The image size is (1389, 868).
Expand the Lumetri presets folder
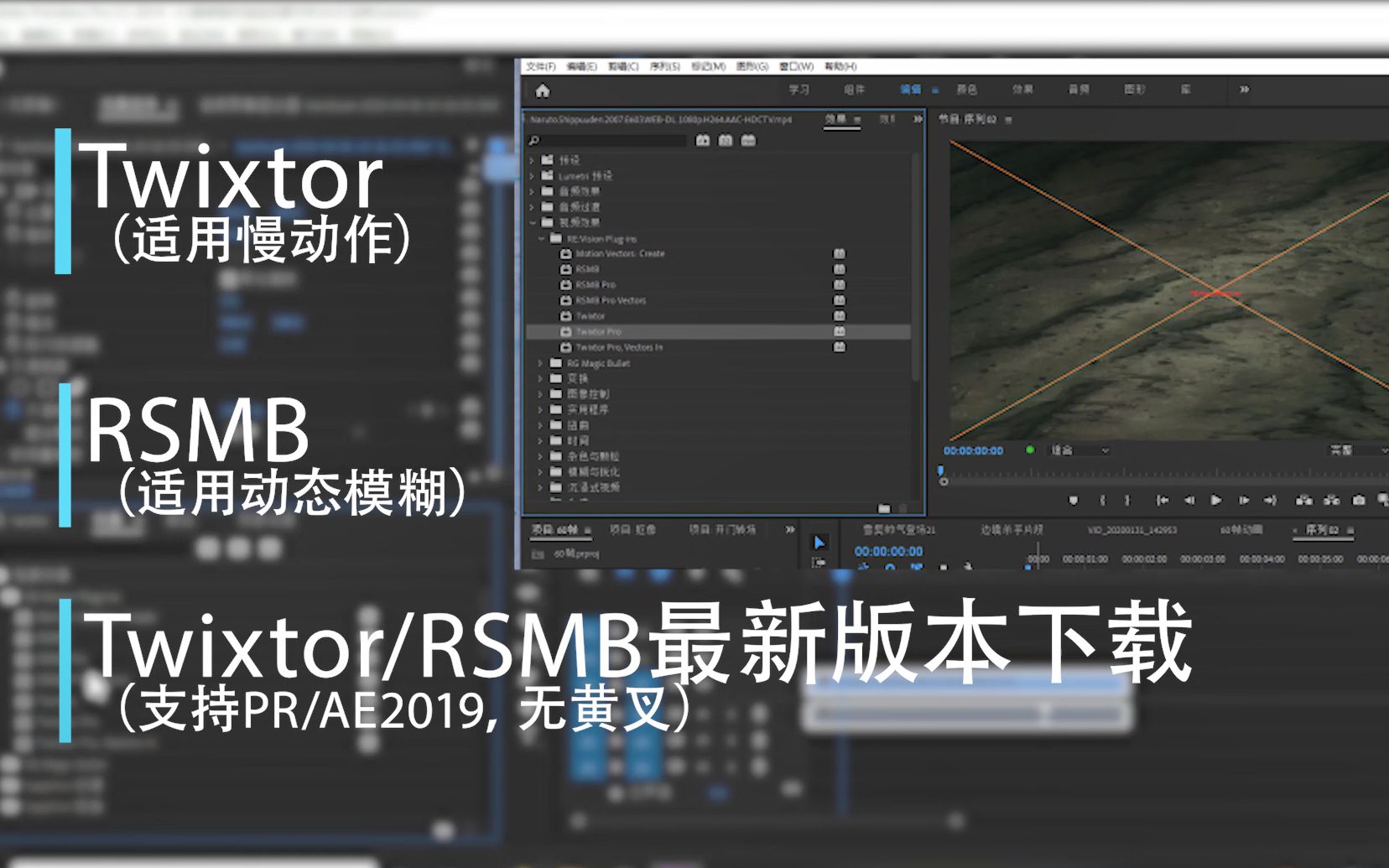tap(532, 175)
